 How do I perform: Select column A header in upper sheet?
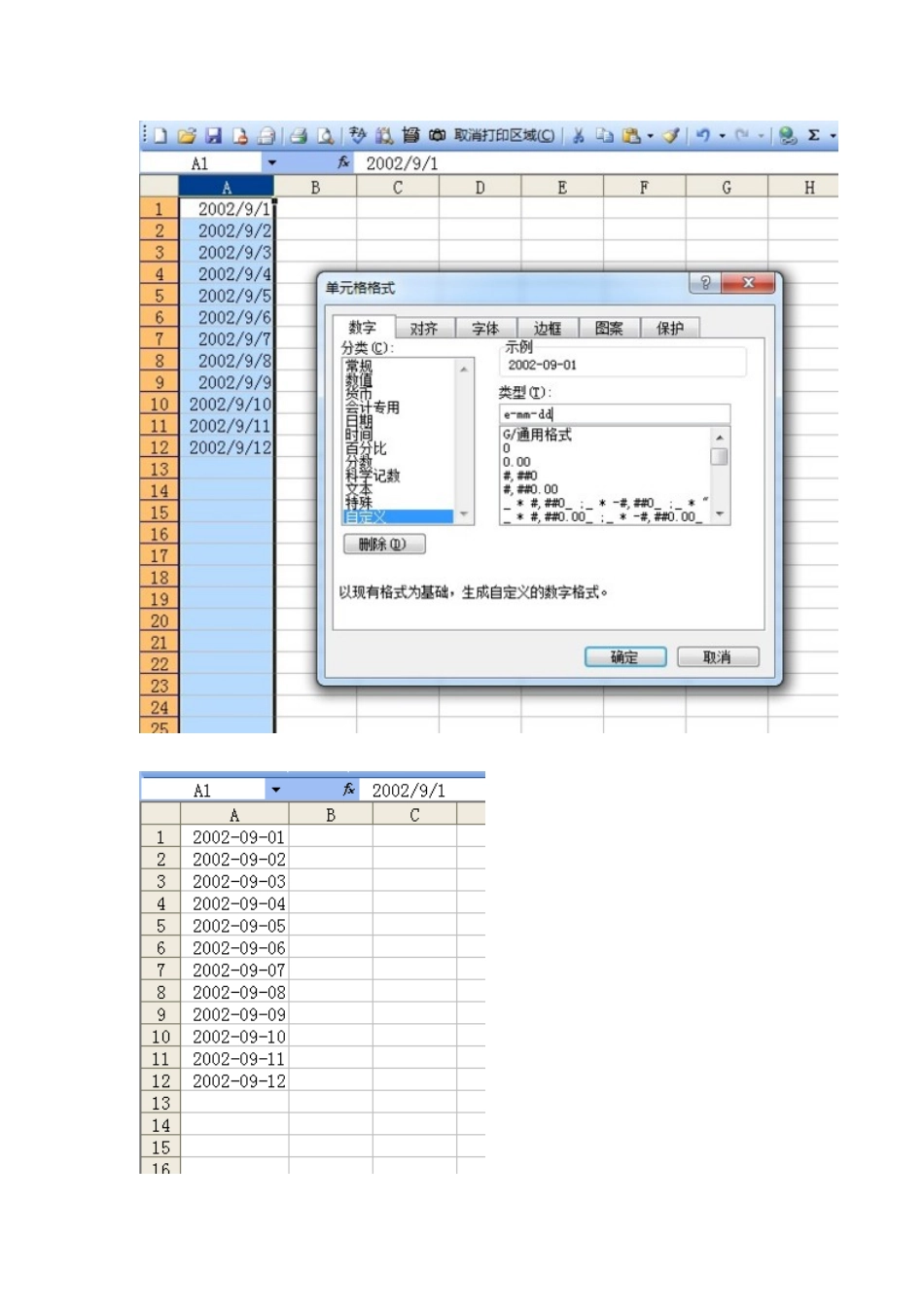[x=227, y=187]
